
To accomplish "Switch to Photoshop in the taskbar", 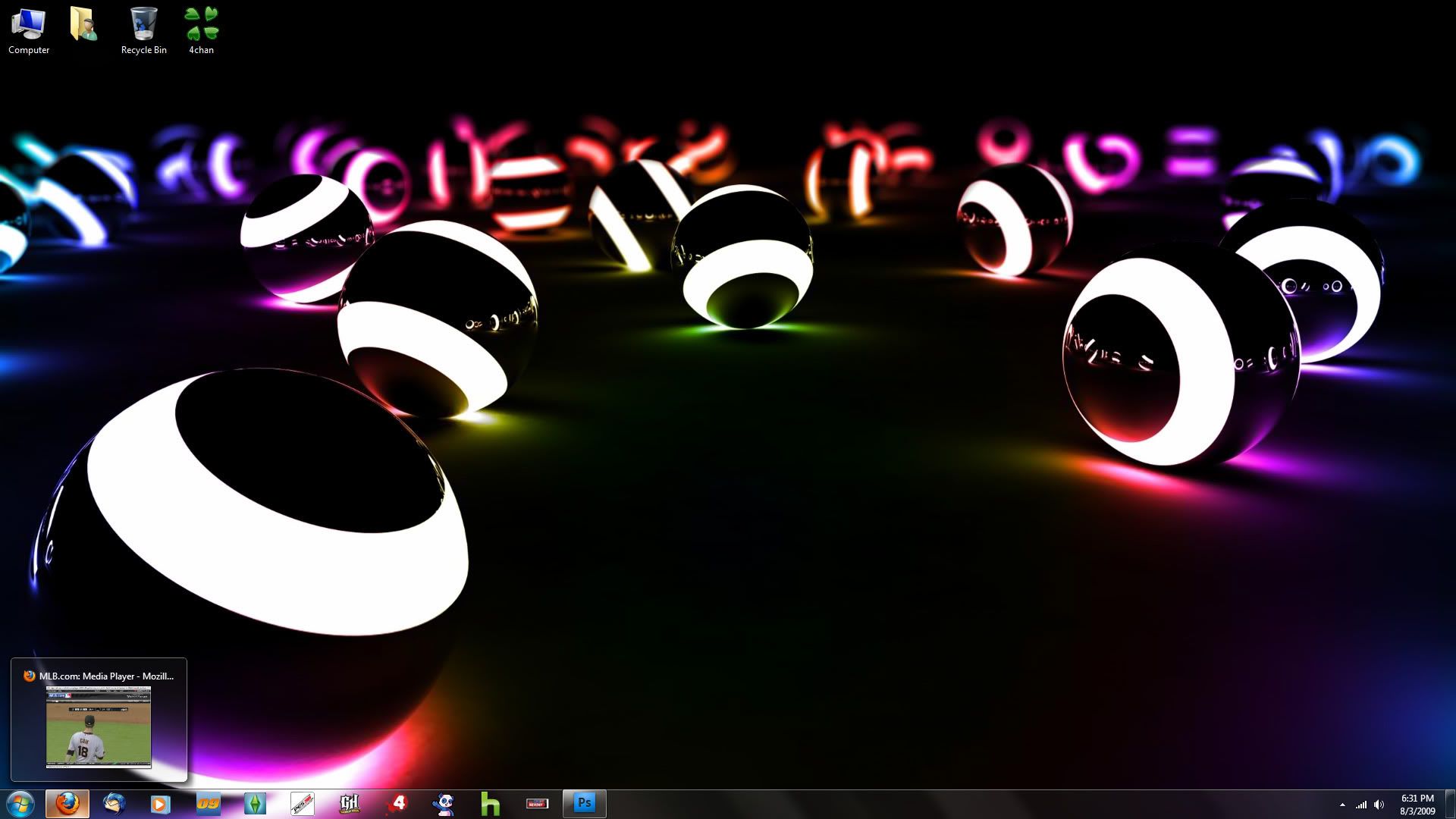I will coord(584,804).
